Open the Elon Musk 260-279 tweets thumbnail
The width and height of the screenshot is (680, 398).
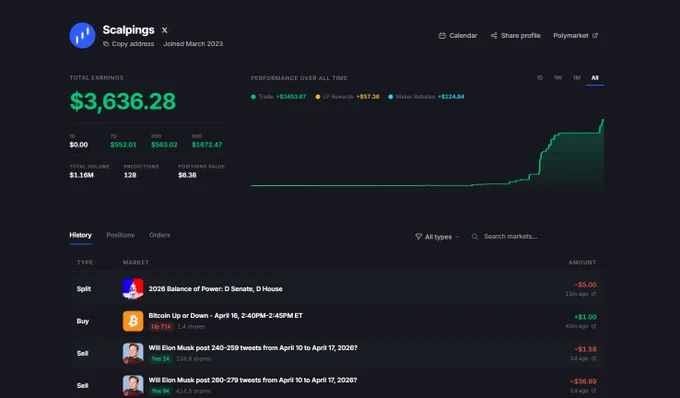click(133, 385)
